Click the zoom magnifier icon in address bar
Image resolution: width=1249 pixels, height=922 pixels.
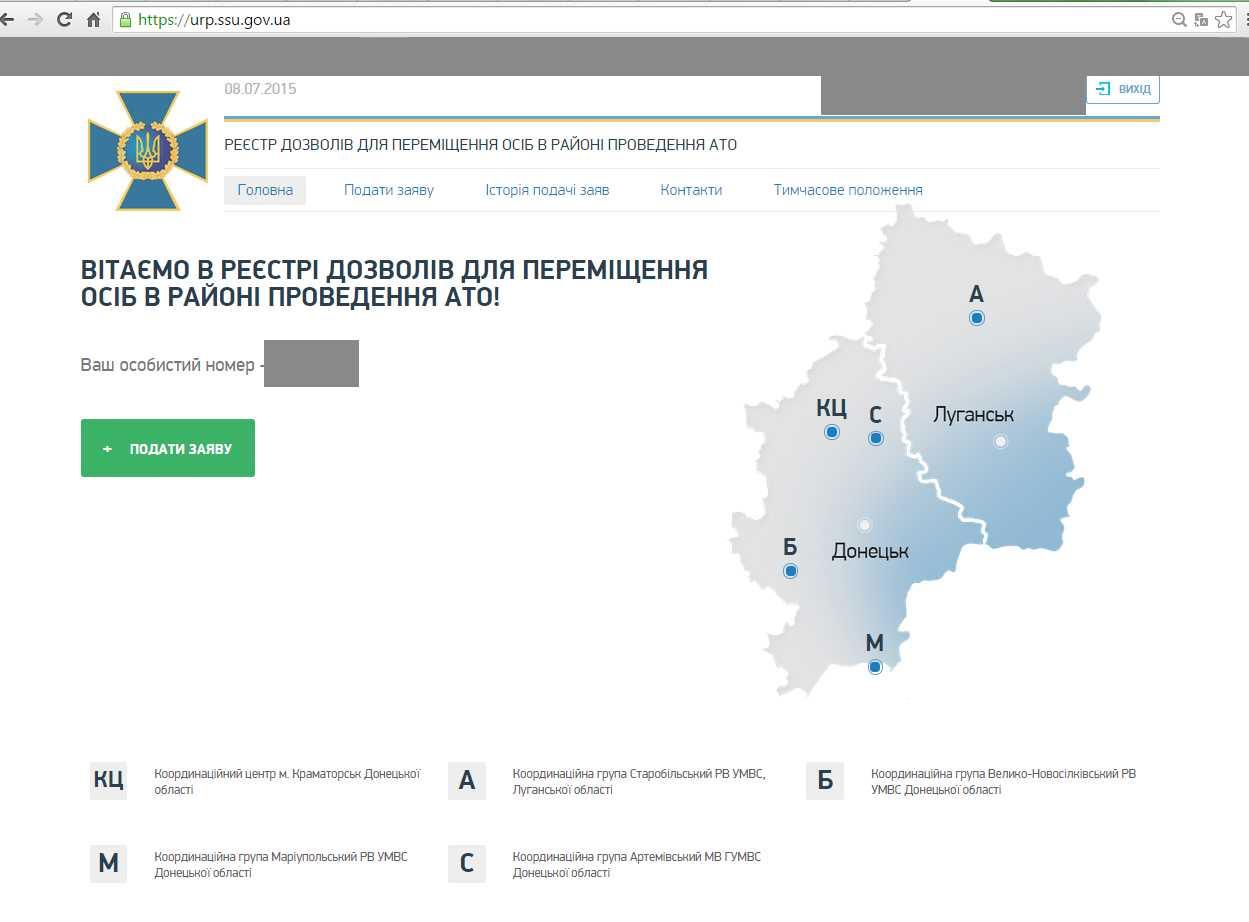(1180, 19)
